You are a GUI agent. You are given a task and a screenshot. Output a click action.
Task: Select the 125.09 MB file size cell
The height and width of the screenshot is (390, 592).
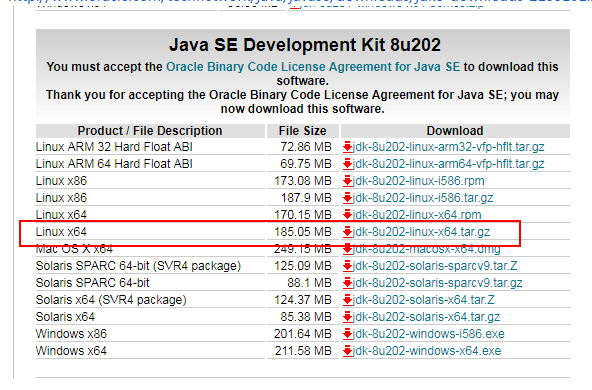click(x=303, y=266)
